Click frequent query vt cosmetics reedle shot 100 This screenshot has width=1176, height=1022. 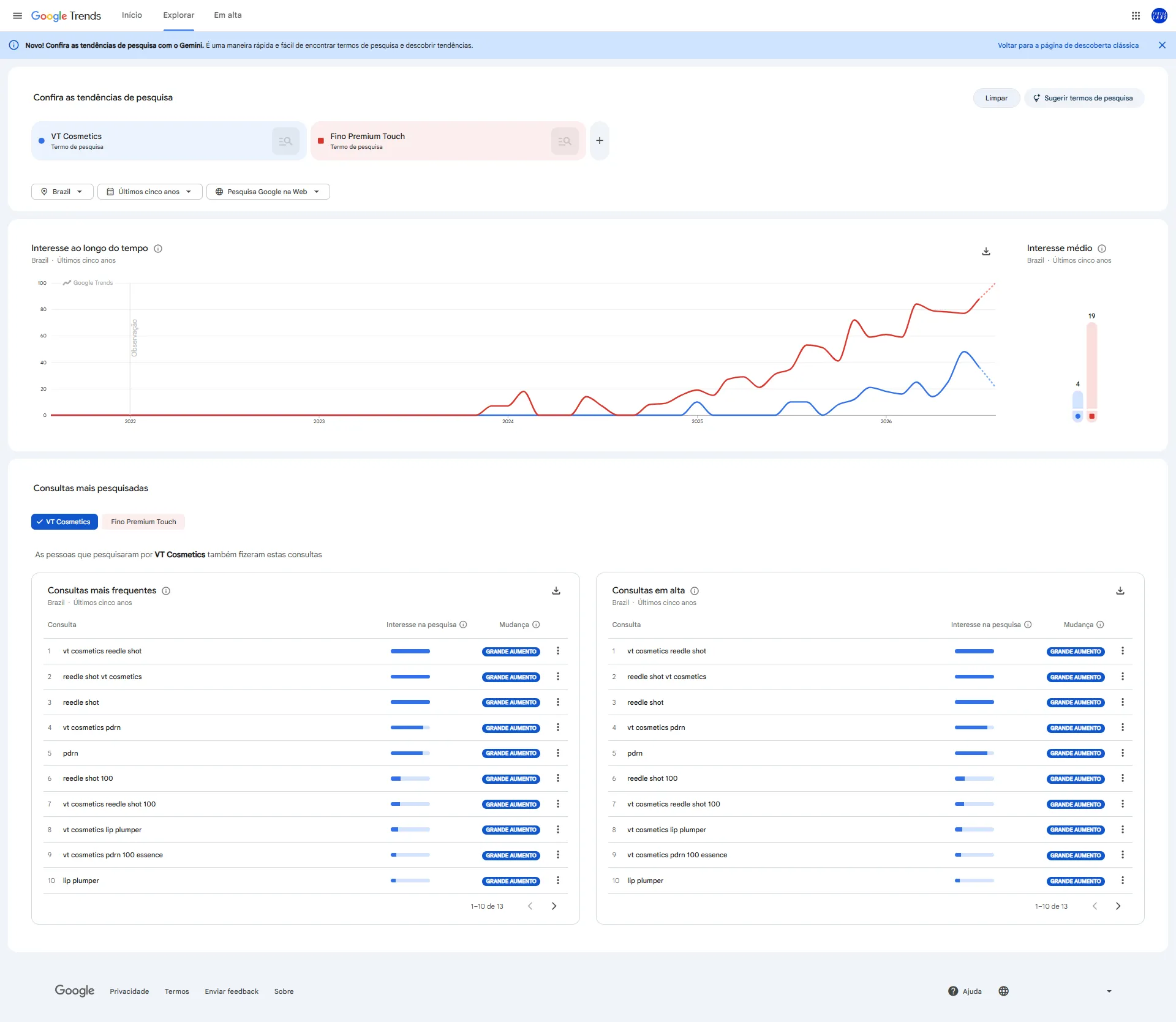[x=110, y=804]
